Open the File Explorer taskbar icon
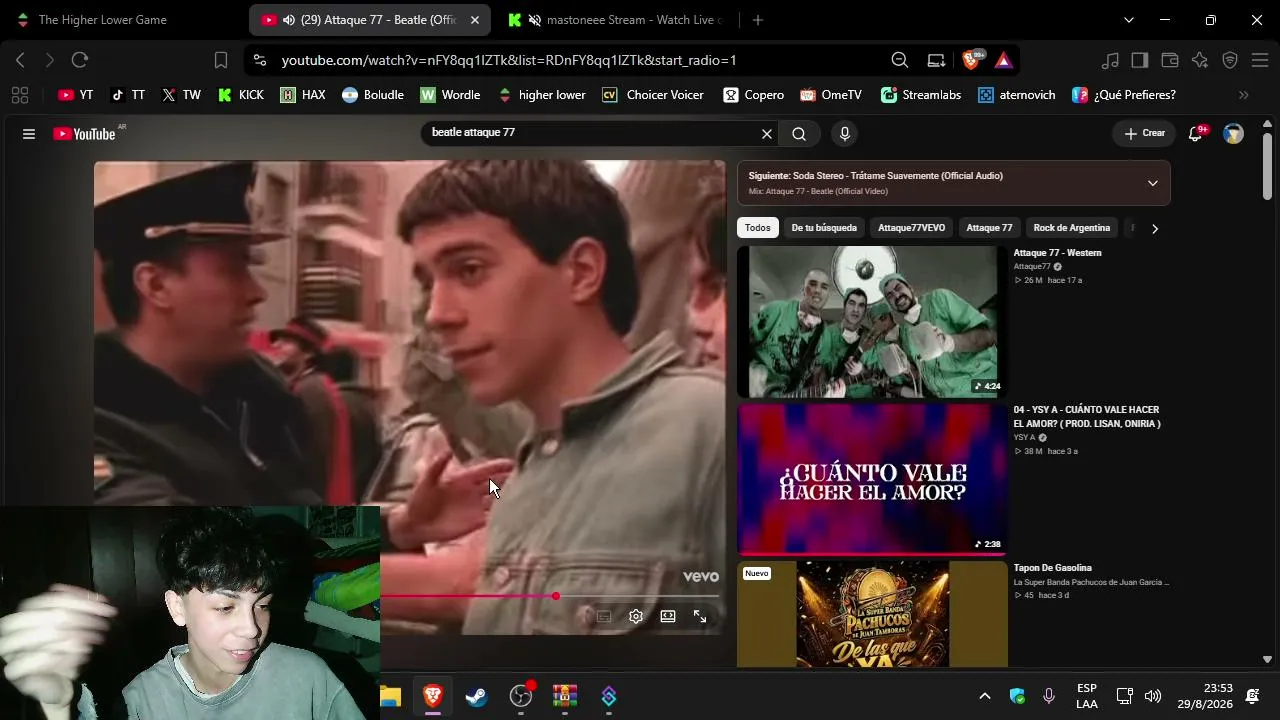This screenshot has height=720, width=1280. [390, 696]
